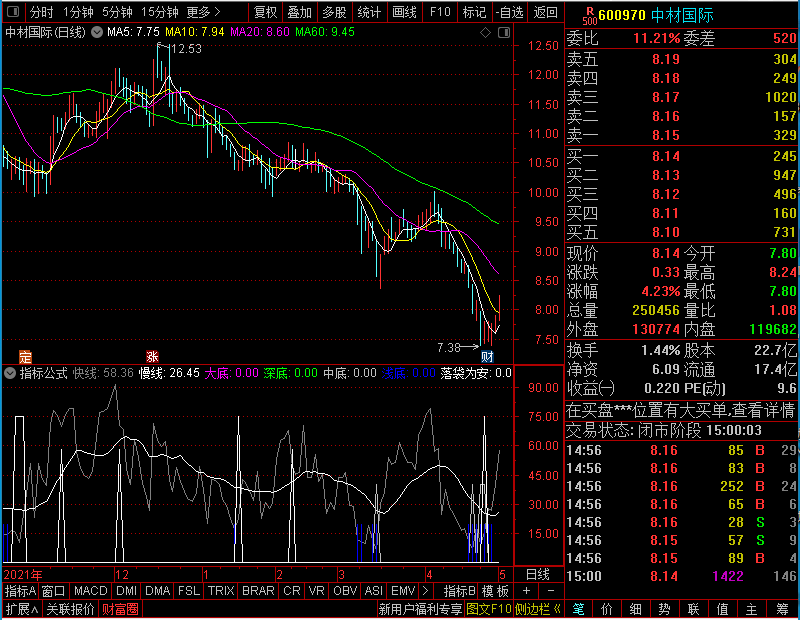Screen dimensions: 800x620
Task: Click the 在买盘 big order detail link
Action: 680,410
